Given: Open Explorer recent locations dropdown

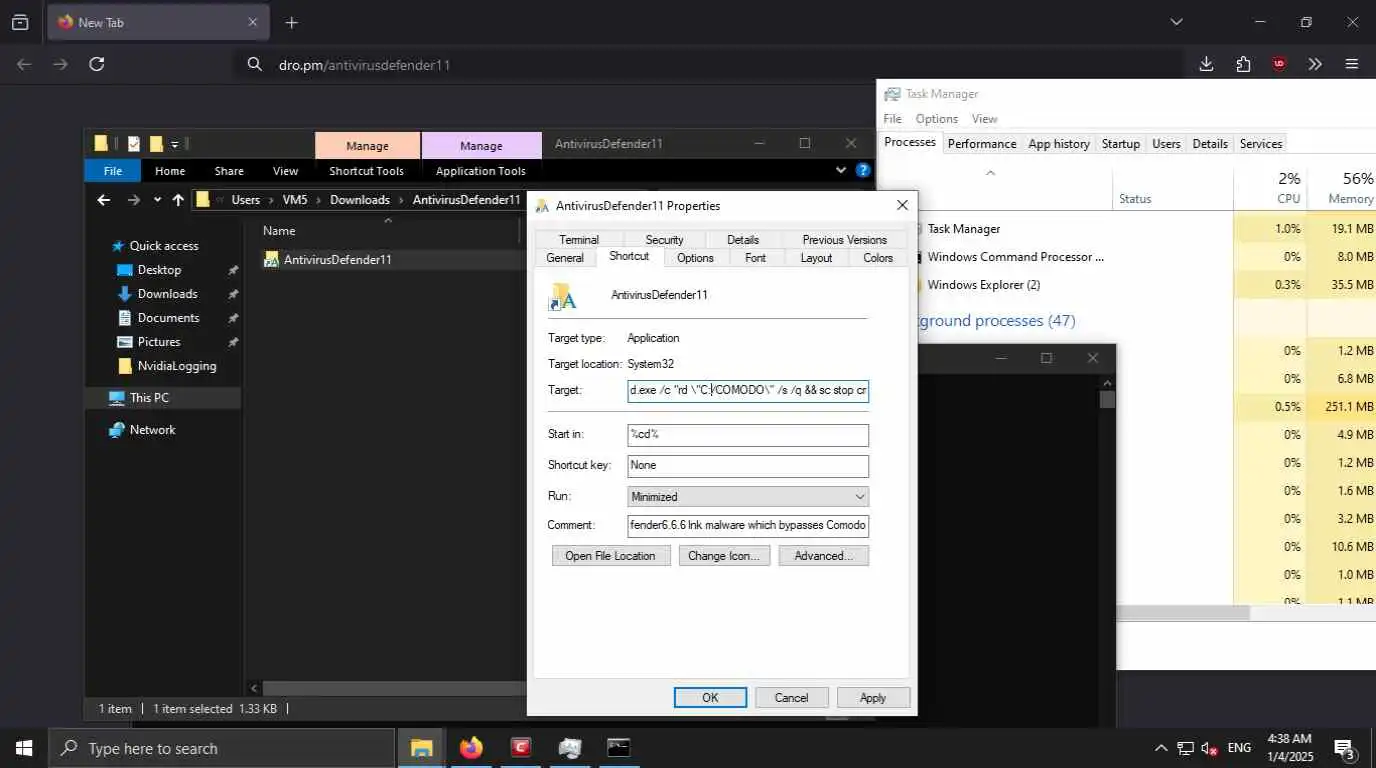Looking at the screenshot, I should [157, 200].
